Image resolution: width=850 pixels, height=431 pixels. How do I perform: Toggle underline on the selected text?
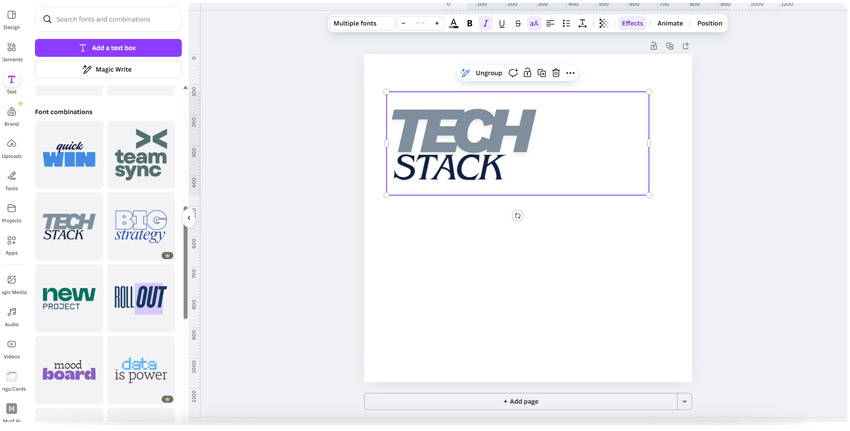[502, 23]
